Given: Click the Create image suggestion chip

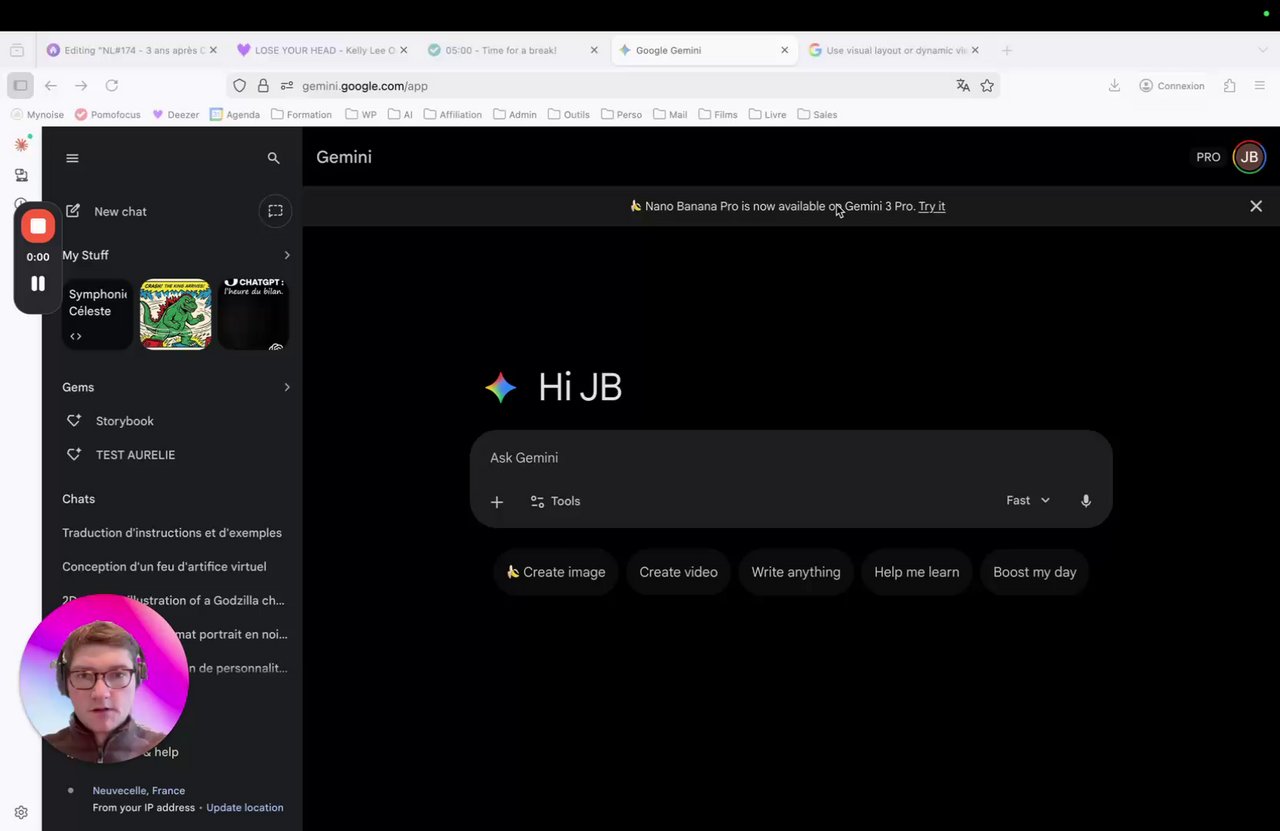Looking at the screenshot, I should 556,572.
